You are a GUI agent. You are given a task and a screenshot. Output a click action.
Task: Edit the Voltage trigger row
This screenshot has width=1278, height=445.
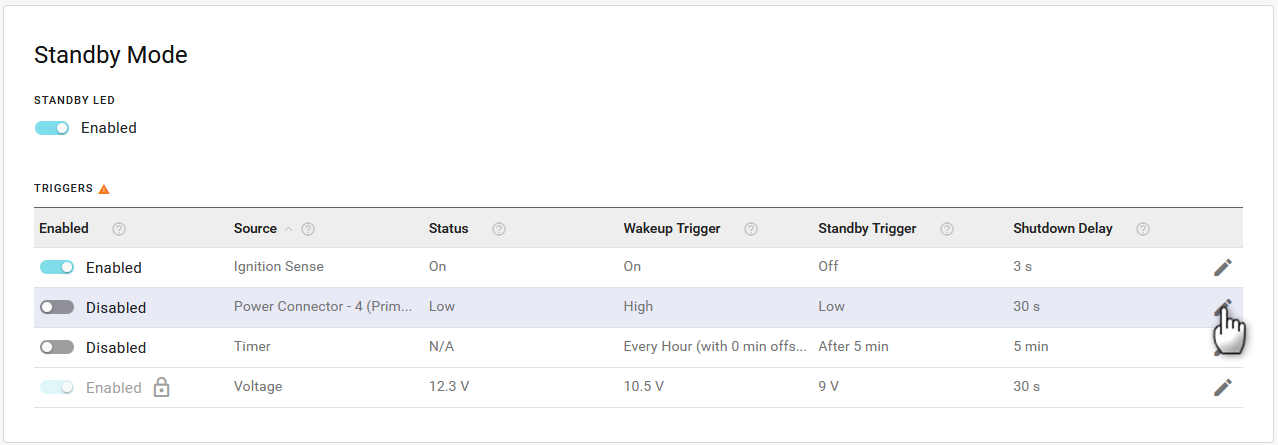(1222, 387)
